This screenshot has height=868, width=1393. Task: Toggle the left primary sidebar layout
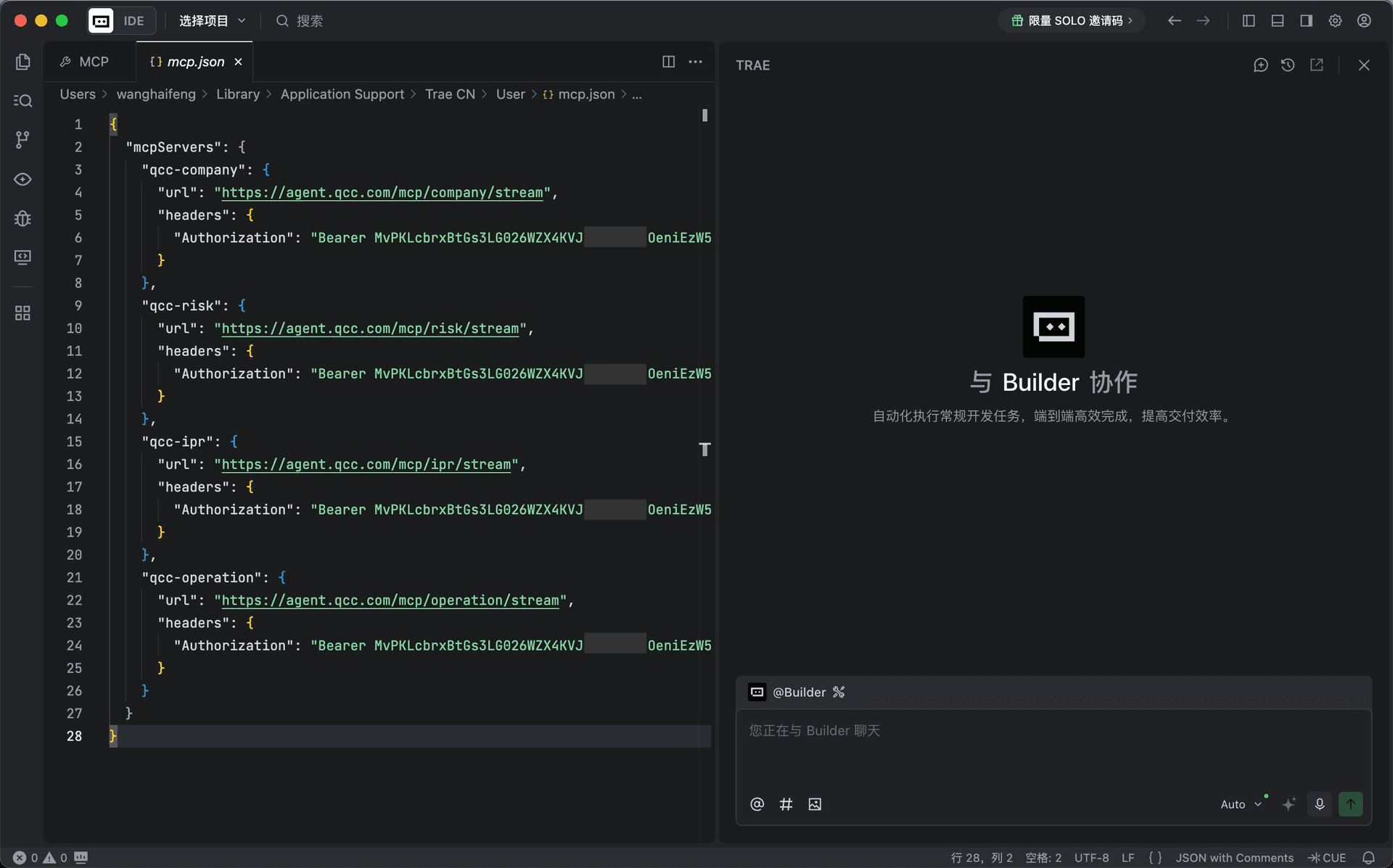click(1249, 21)
